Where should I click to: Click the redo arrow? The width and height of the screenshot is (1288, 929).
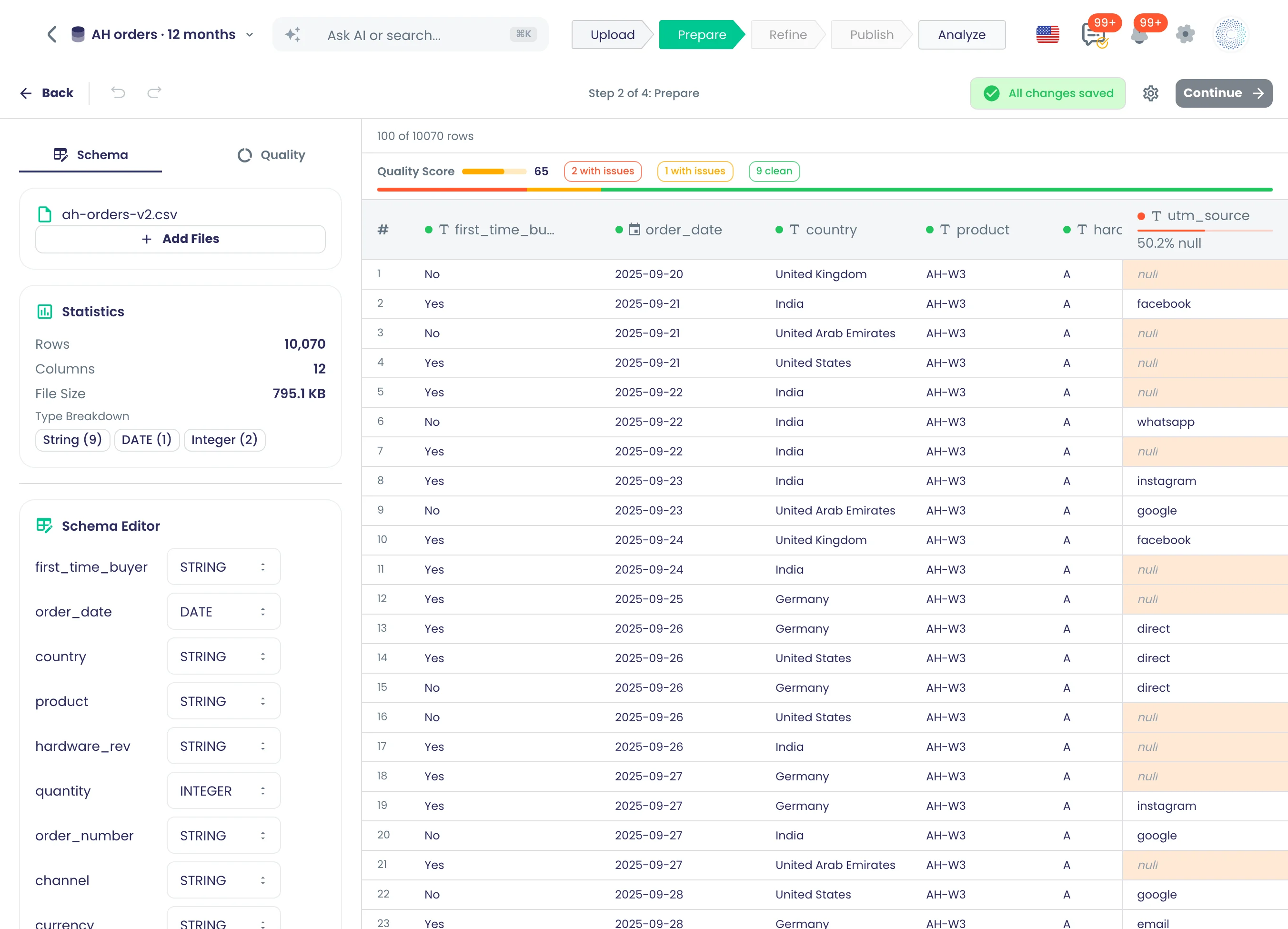click(154, 92)
